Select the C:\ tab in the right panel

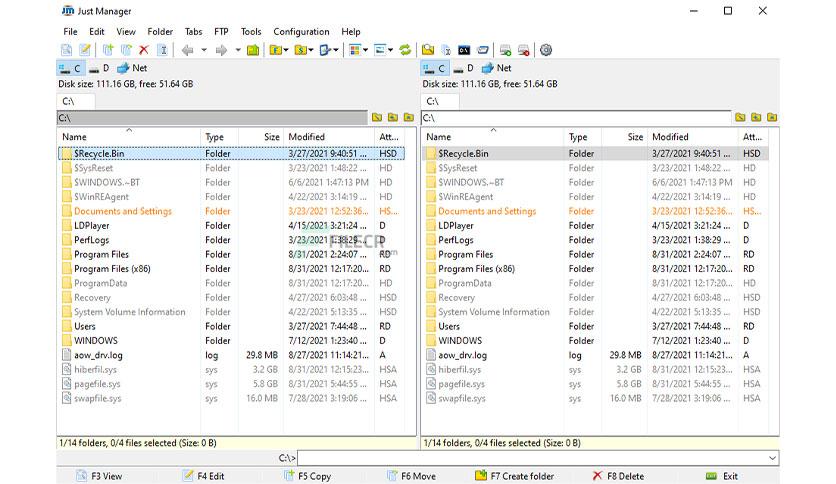[440, 101]
